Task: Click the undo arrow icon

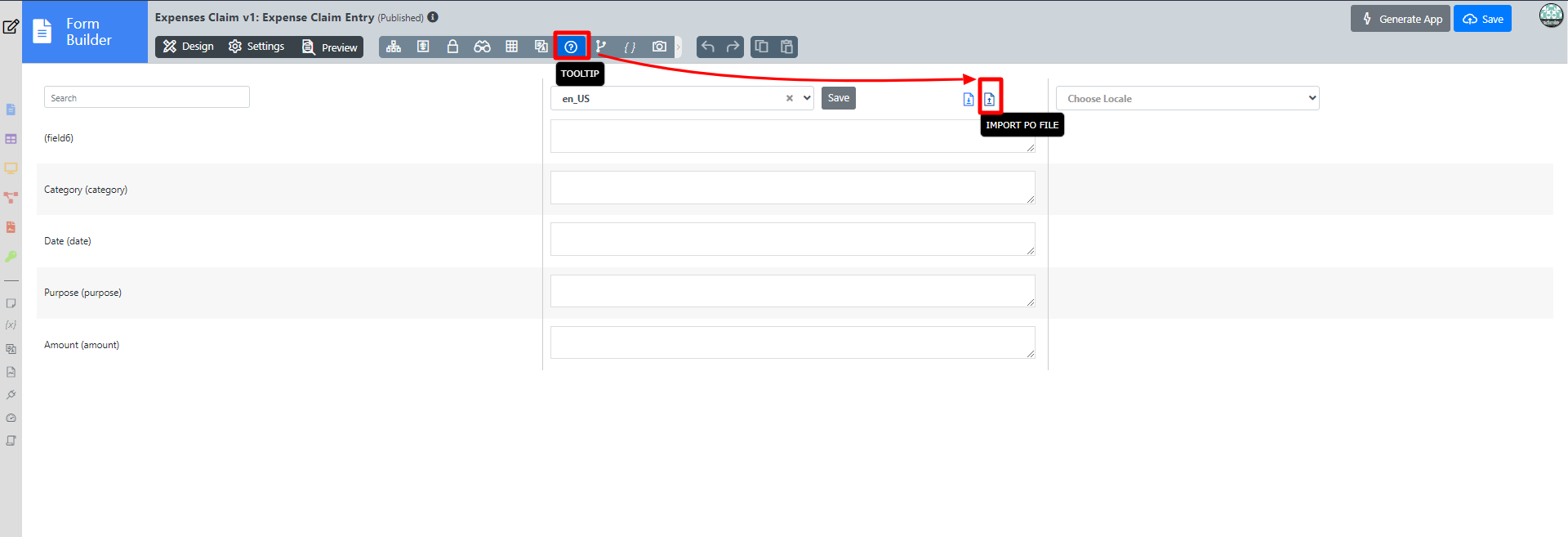Action: click(708, 47)
